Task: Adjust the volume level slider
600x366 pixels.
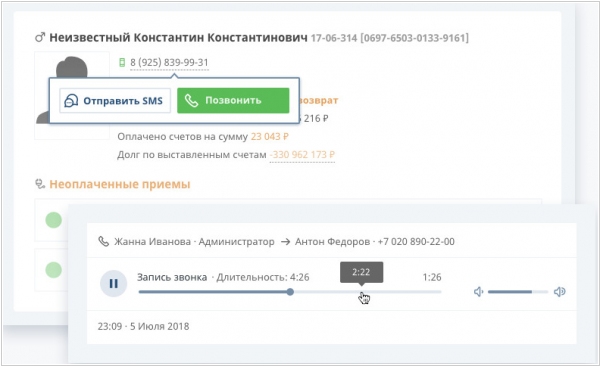Action: click(x=518, y=292)
